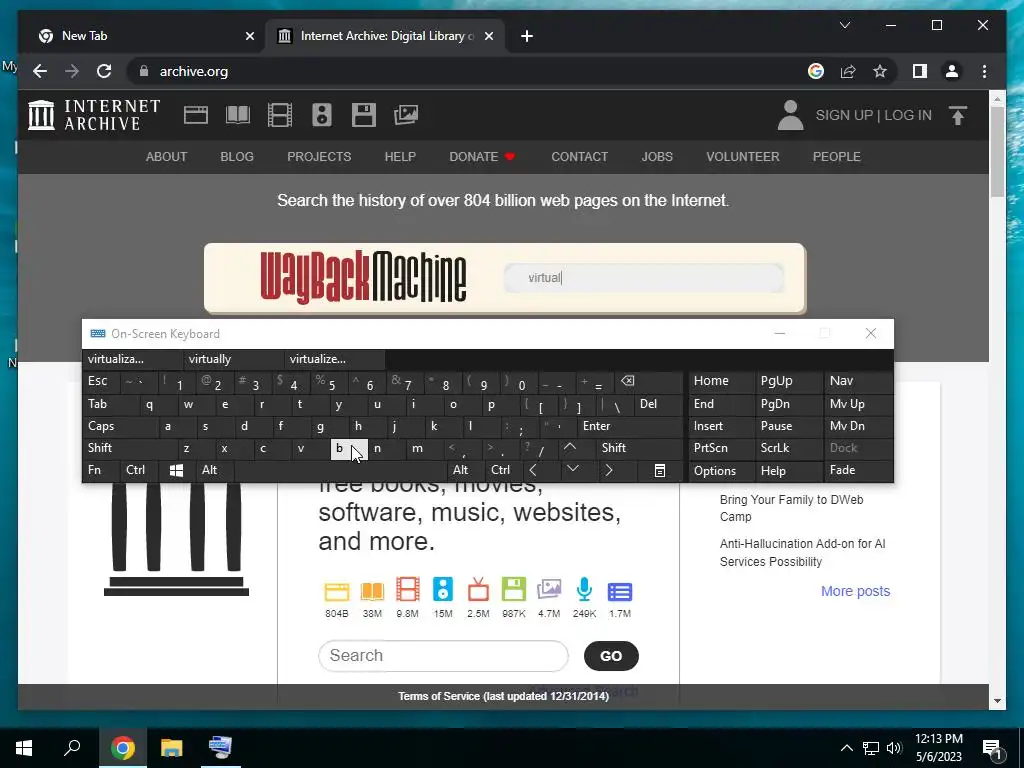Open the Software floppy icon in Archive header
Screen dimensions: 1024x768
(363, 115)
